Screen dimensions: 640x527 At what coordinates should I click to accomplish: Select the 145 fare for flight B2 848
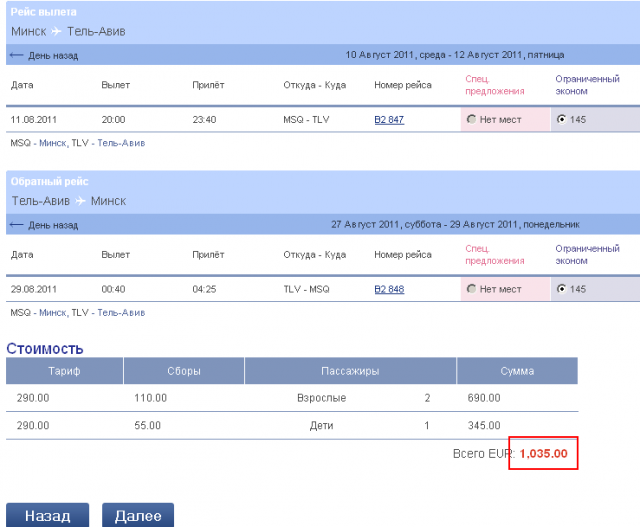point(562,289)
